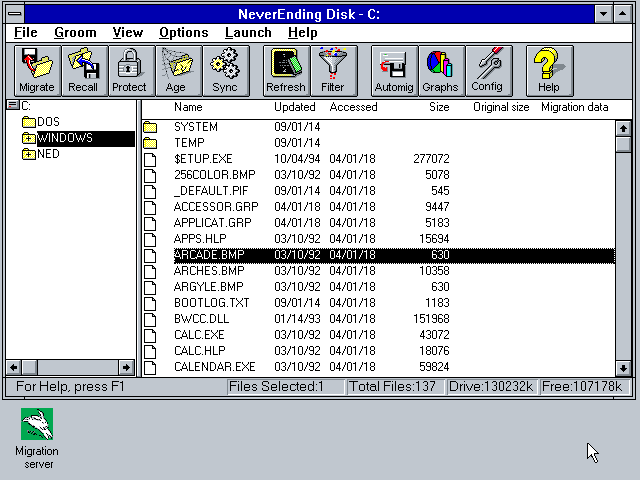Click the tree pane horizontal scroll thumb
Viewport: 640px width, 480px height.
(29, 367)
